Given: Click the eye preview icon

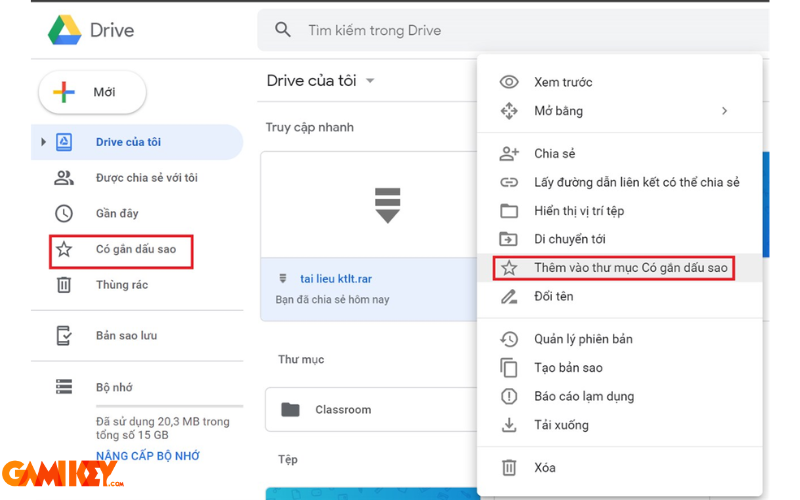Looking at the screenshot, I should click(x=509, y=82).
